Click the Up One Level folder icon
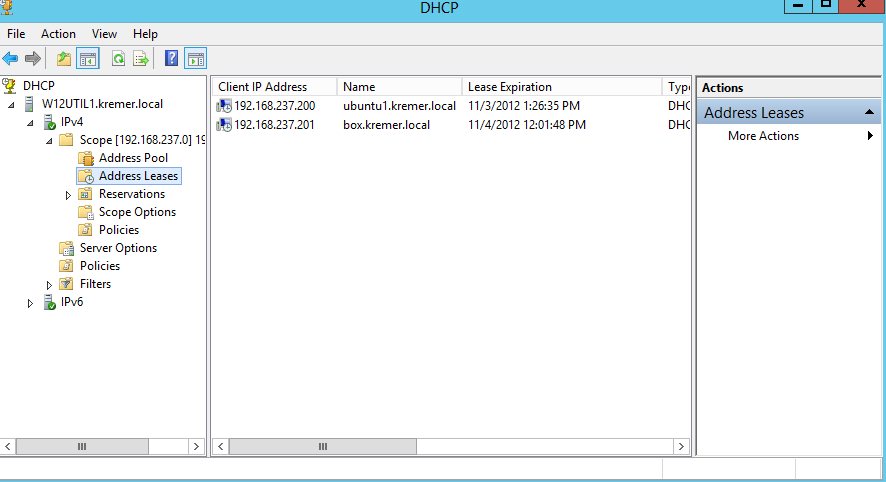This screenshot has height=482, width=886. pyautogui.click(x=65, y=59)
